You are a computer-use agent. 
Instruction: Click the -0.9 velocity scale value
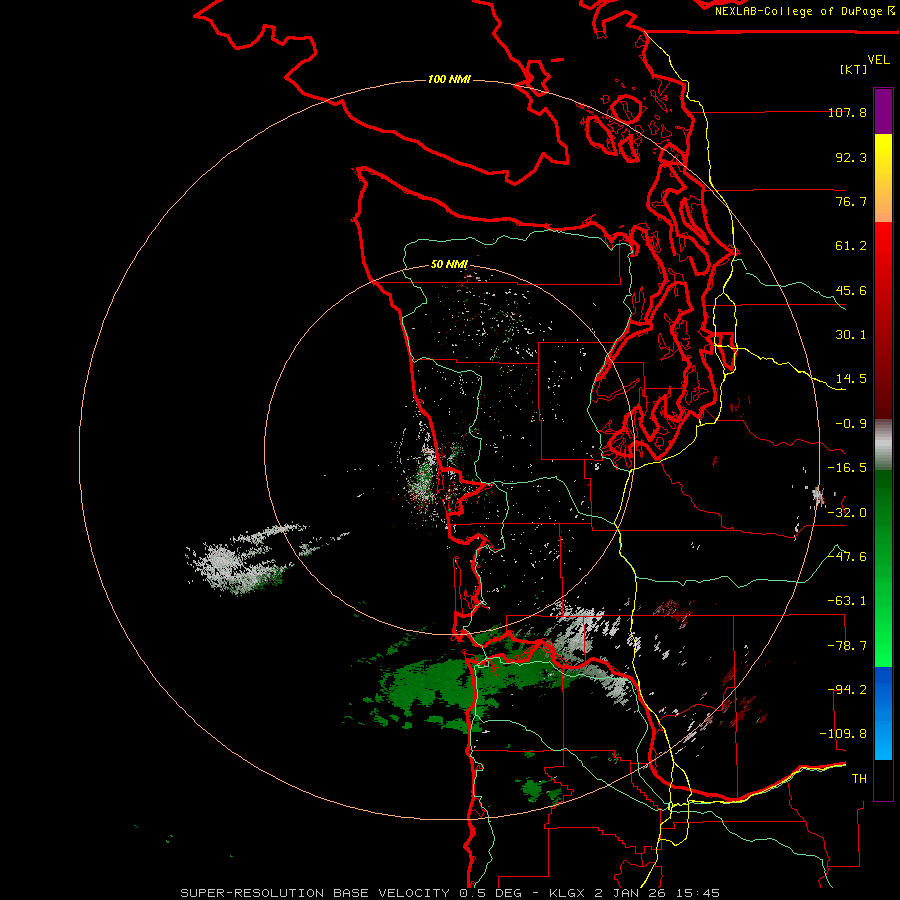point(851,424)
